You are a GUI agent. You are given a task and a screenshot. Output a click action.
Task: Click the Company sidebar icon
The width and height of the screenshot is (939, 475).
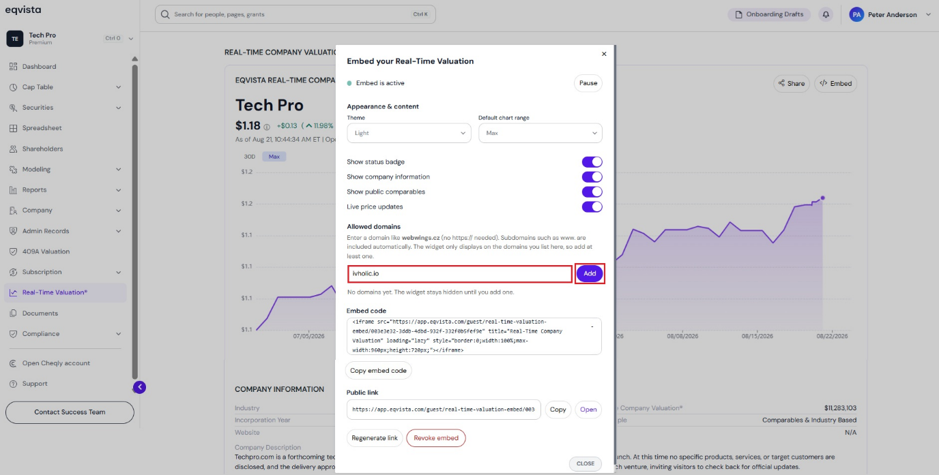pos(13,210)
